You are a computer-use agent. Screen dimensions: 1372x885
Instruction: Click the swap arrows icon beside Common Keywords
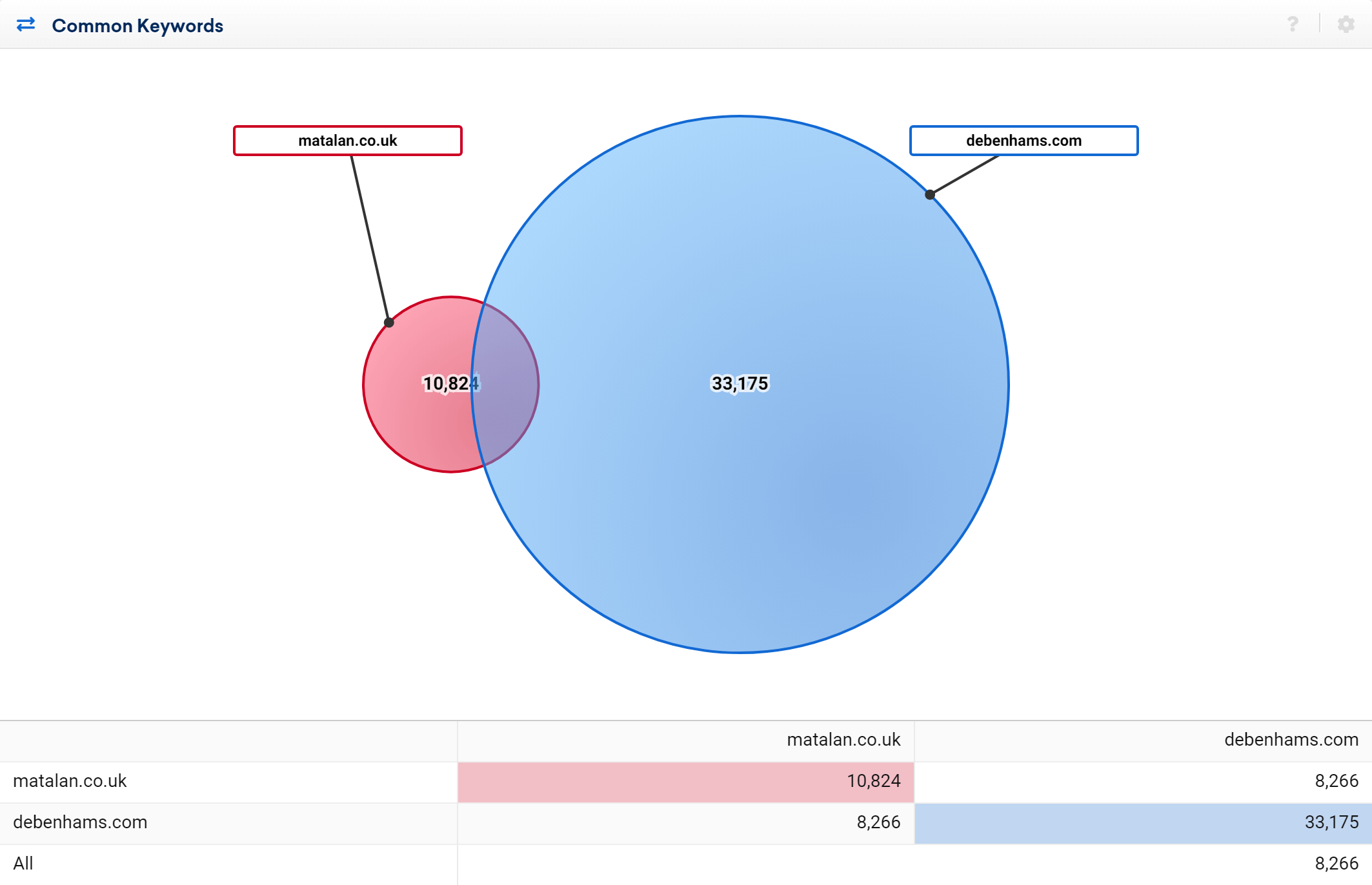point(26,25)
